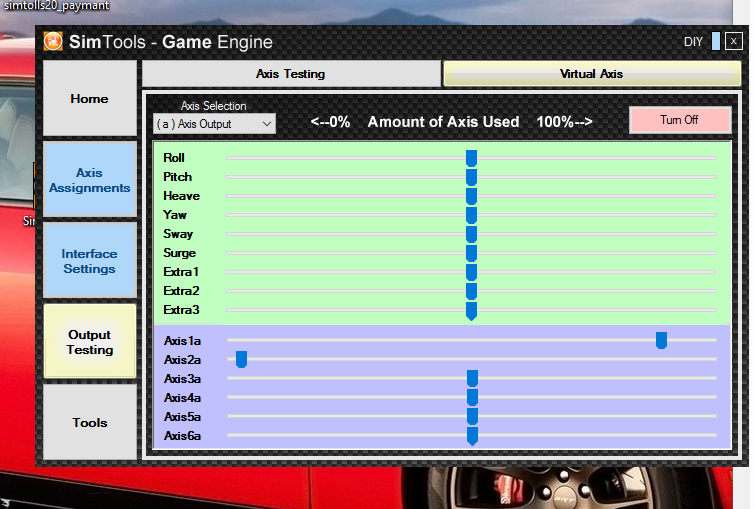
Task: Click the Axis5a output slider thumb
Action: tap(472, 417)
